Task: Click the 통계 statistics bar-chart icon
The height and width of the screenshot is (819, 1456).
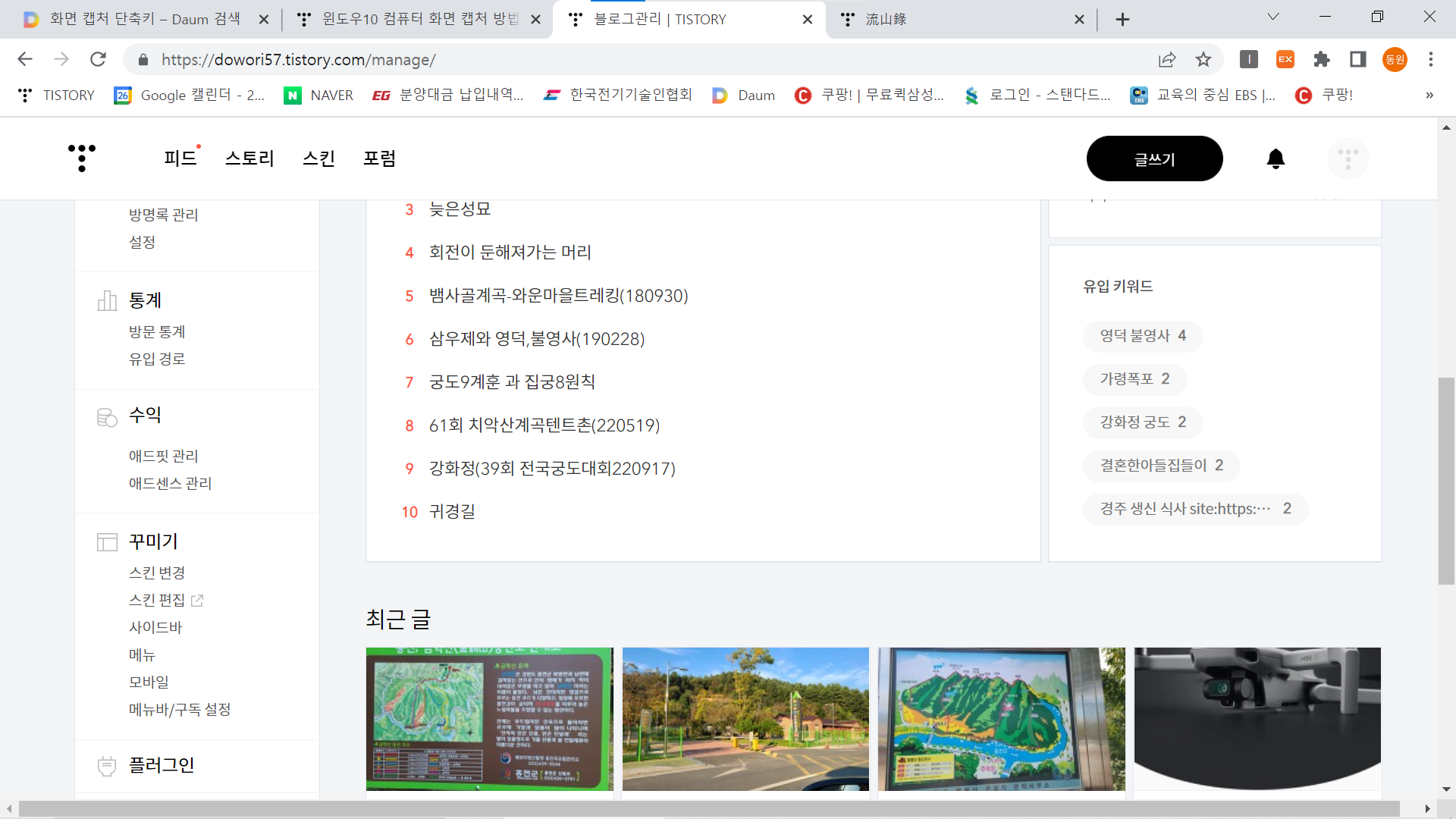Action: [107, 301]
